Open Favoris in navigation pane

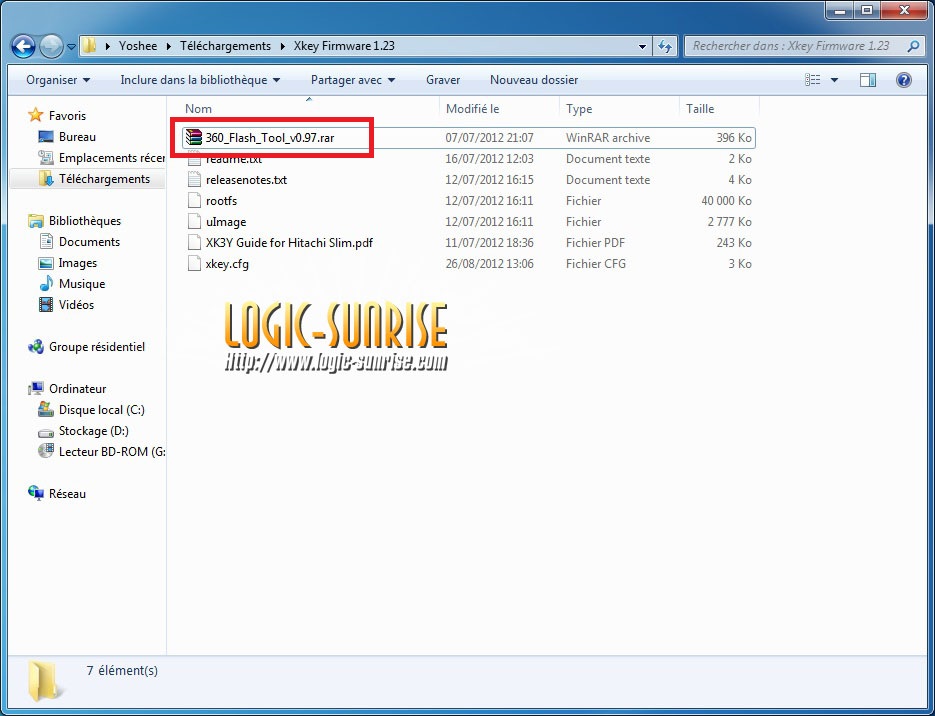[67, 116]
